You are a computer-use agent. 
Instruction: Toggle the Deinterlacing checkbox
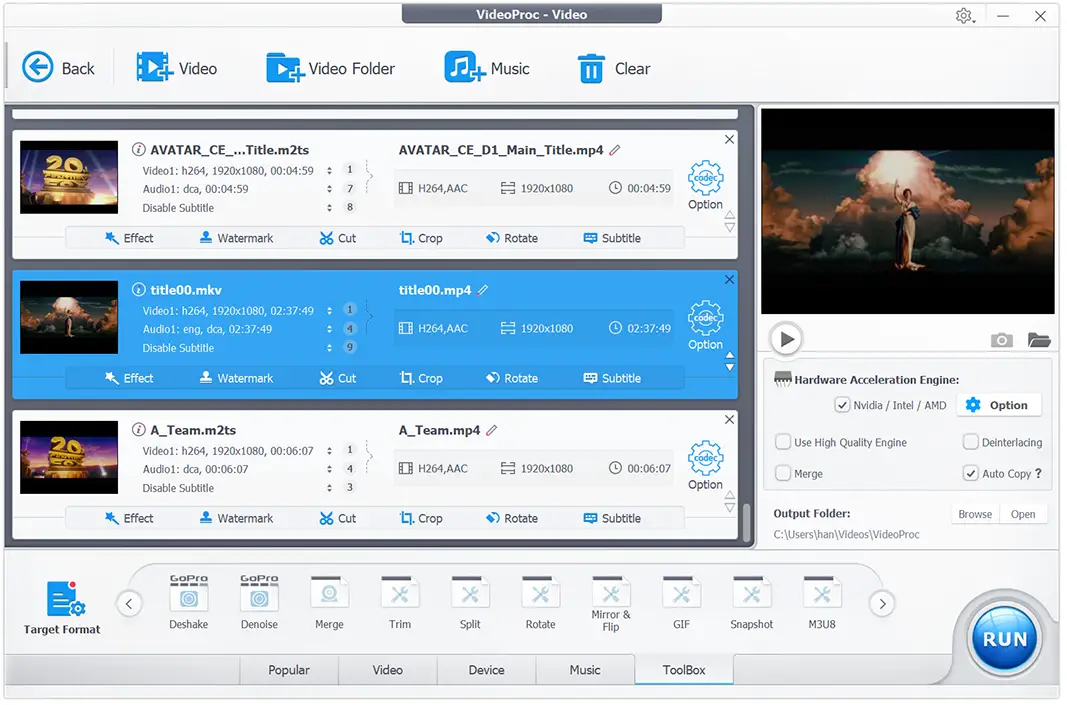pyautogui.click(x=970, y=442)
